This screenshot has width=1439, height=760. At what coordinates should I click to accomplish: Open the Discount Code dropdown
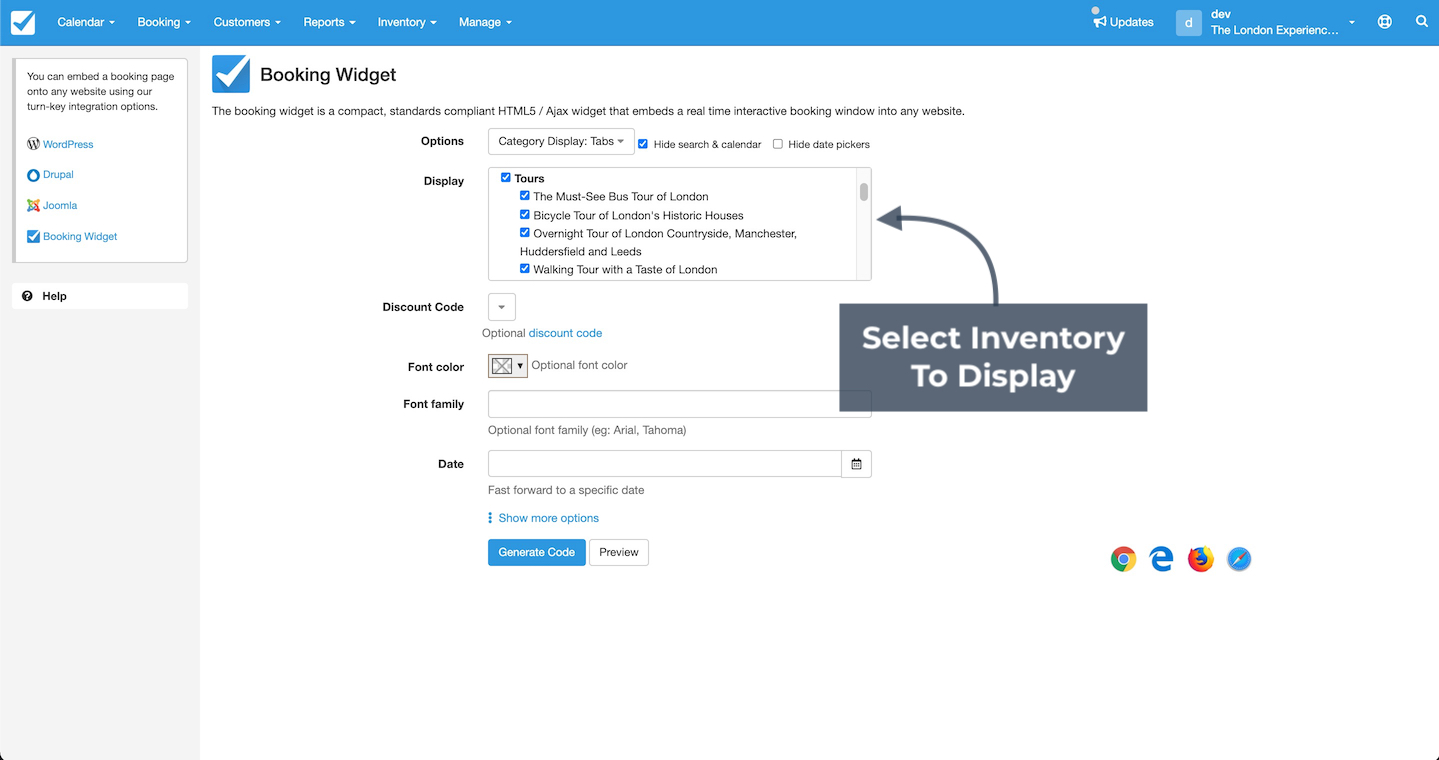click(502, 307)
